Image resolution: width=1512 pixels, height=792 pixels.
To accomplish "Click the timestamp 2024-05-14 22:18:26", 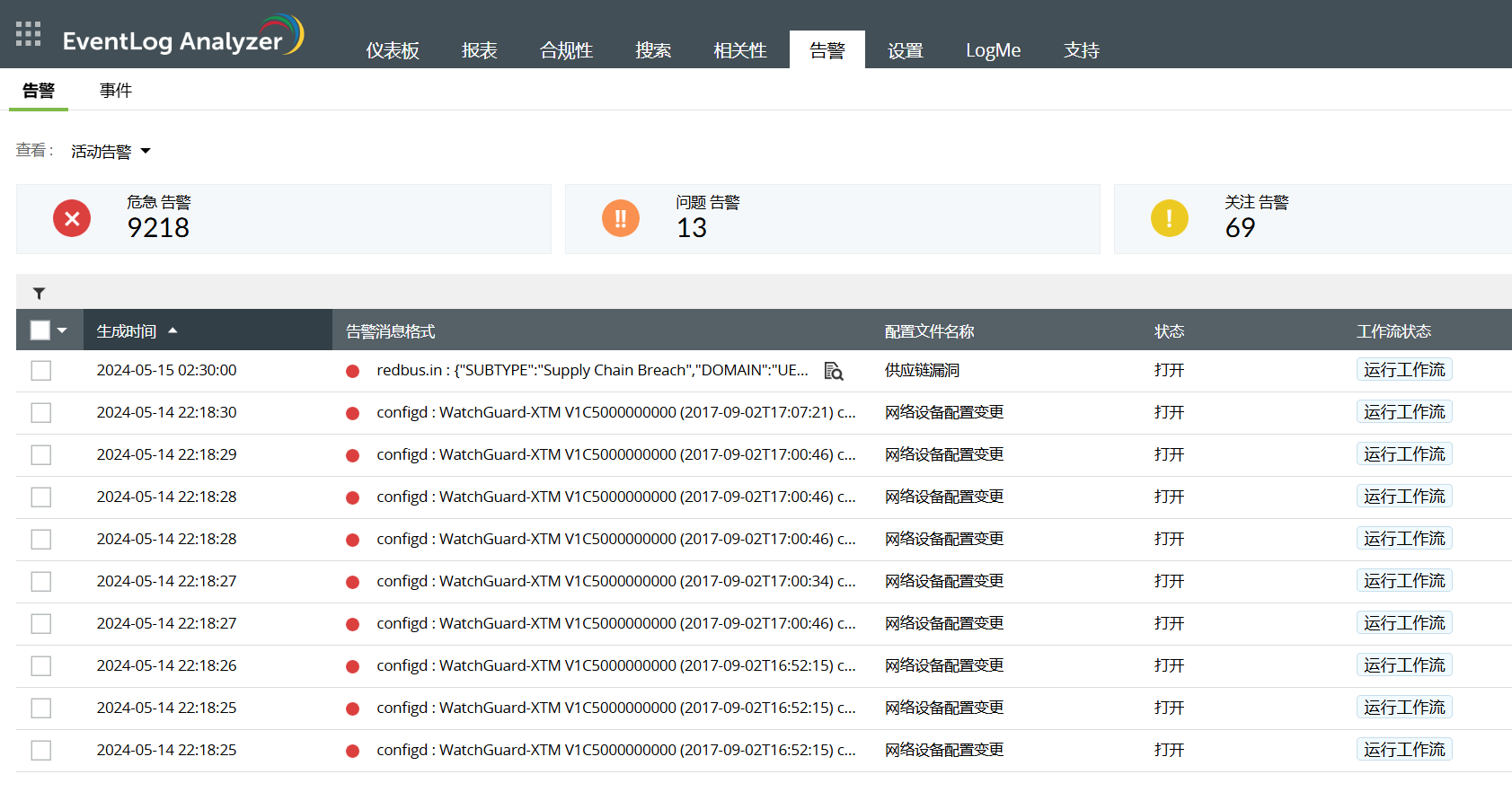I will [167, 665].
